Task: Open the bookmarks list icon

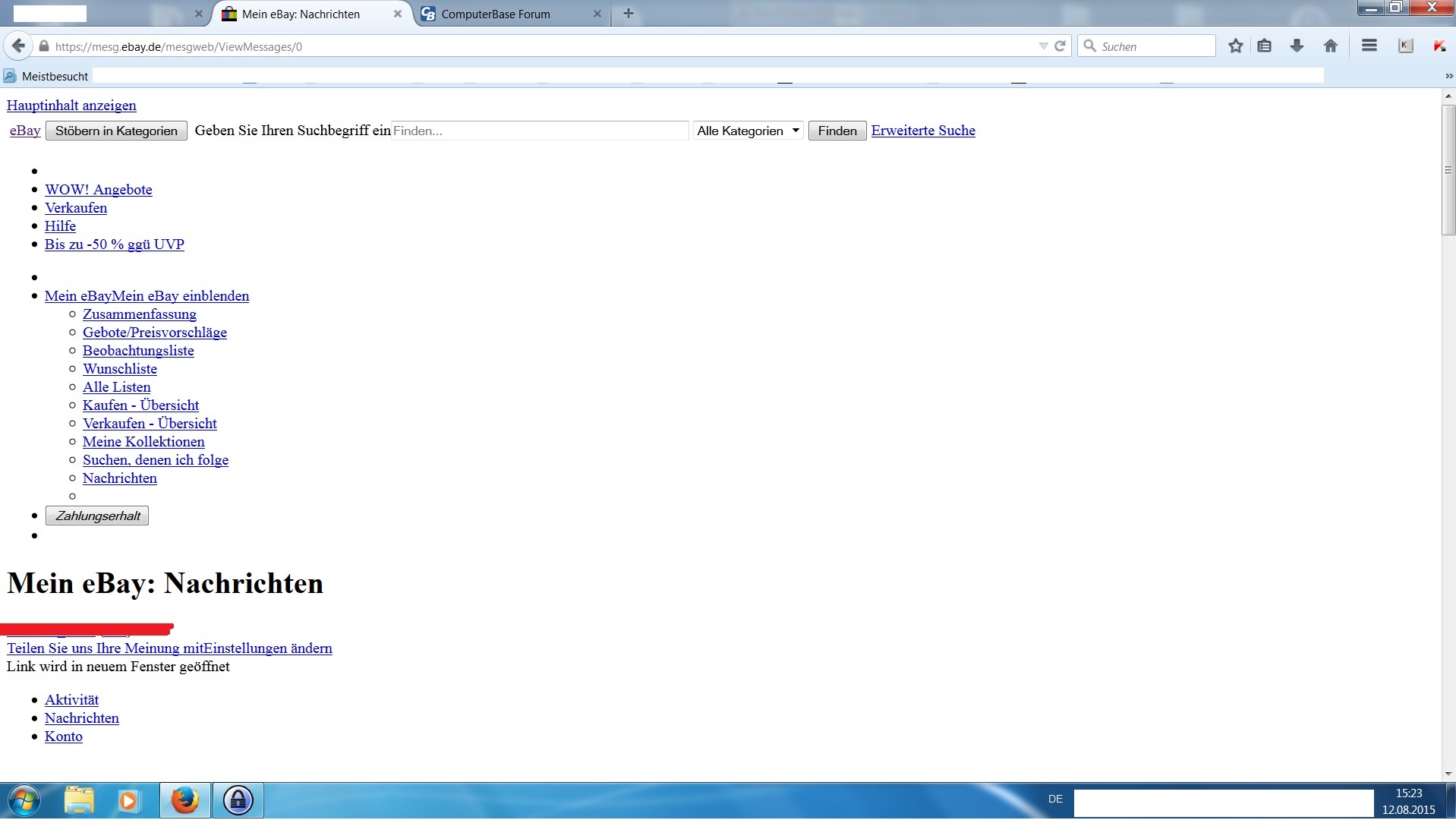Action: (x=1265, y=46)
